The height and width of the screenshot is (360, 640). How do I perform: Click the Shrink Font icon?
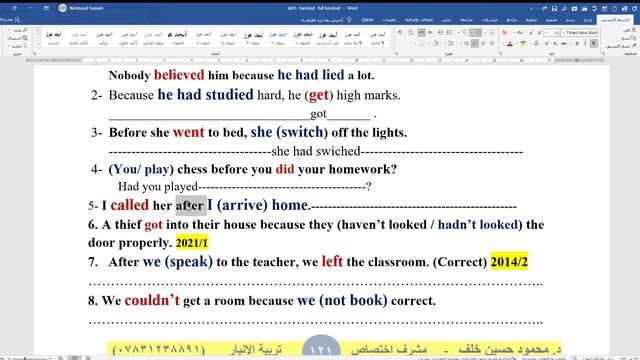[x=531, y=32]
